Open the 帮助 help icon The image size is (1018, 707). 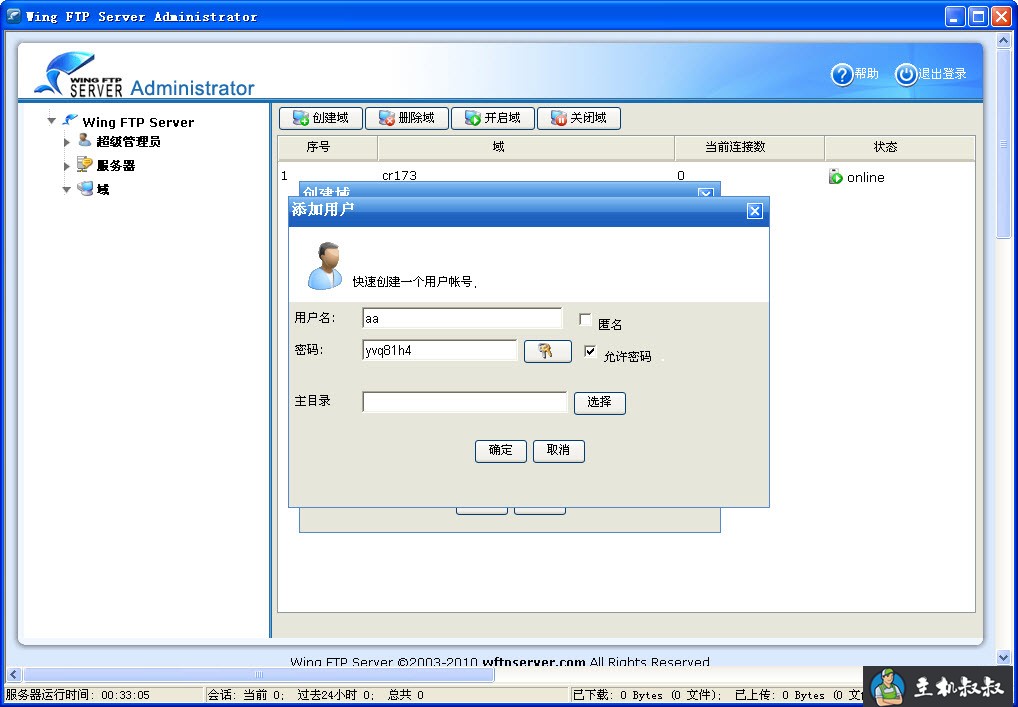click(x=841, y=75)
